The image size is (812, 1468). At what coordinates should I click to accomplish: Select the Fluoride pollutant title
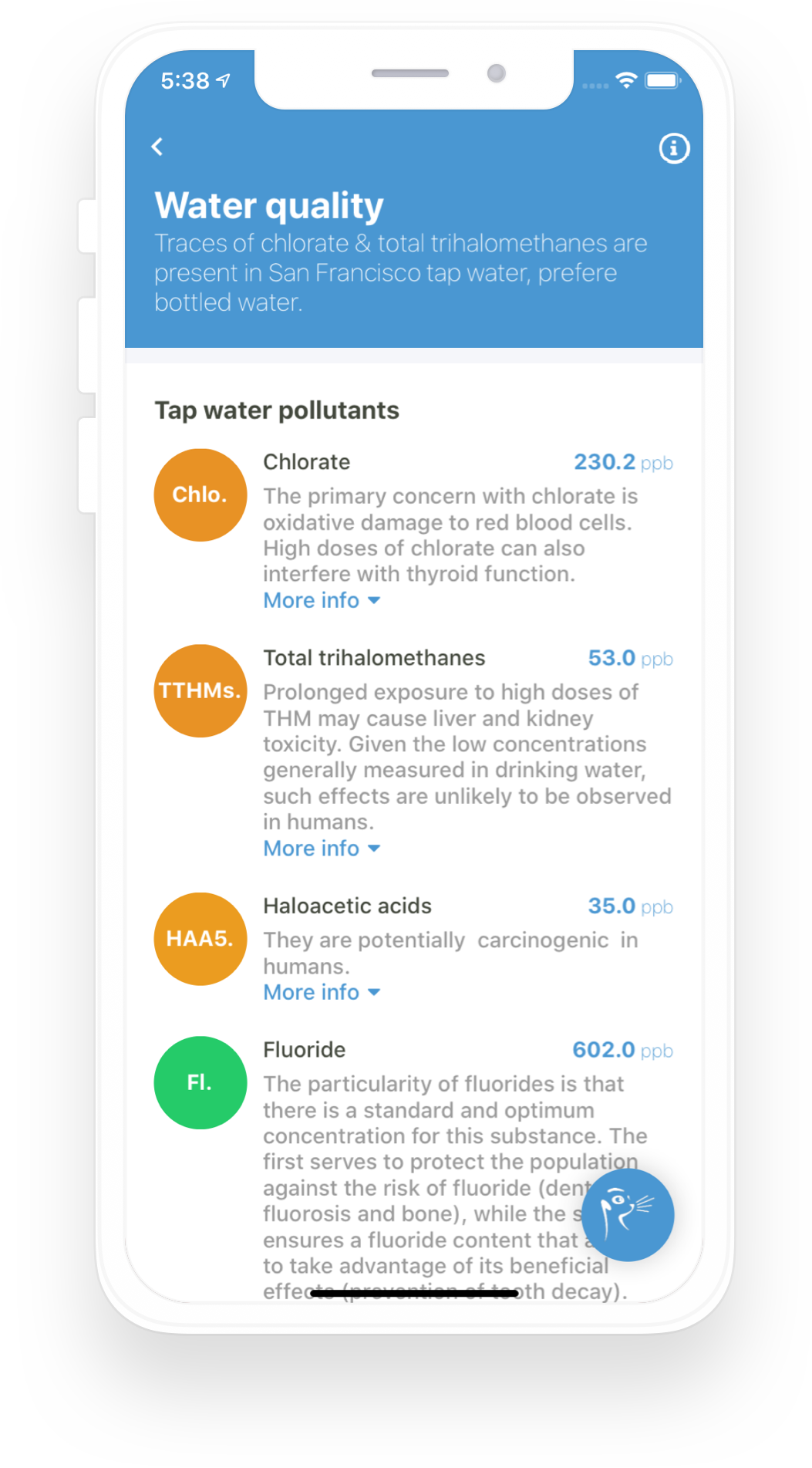click(305, 1050)
